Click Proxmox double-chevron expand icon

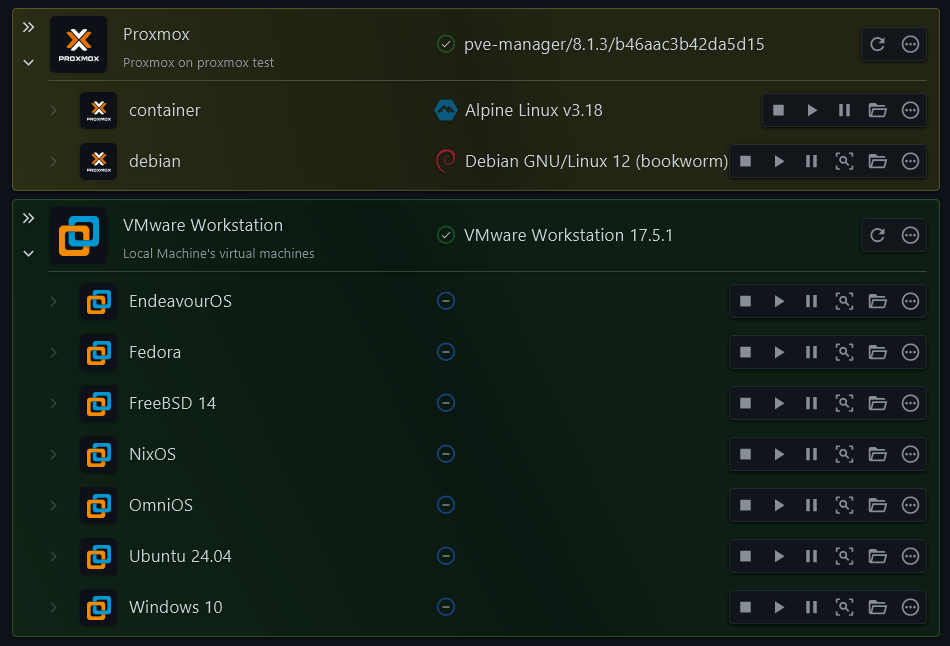tap(28, 27)
